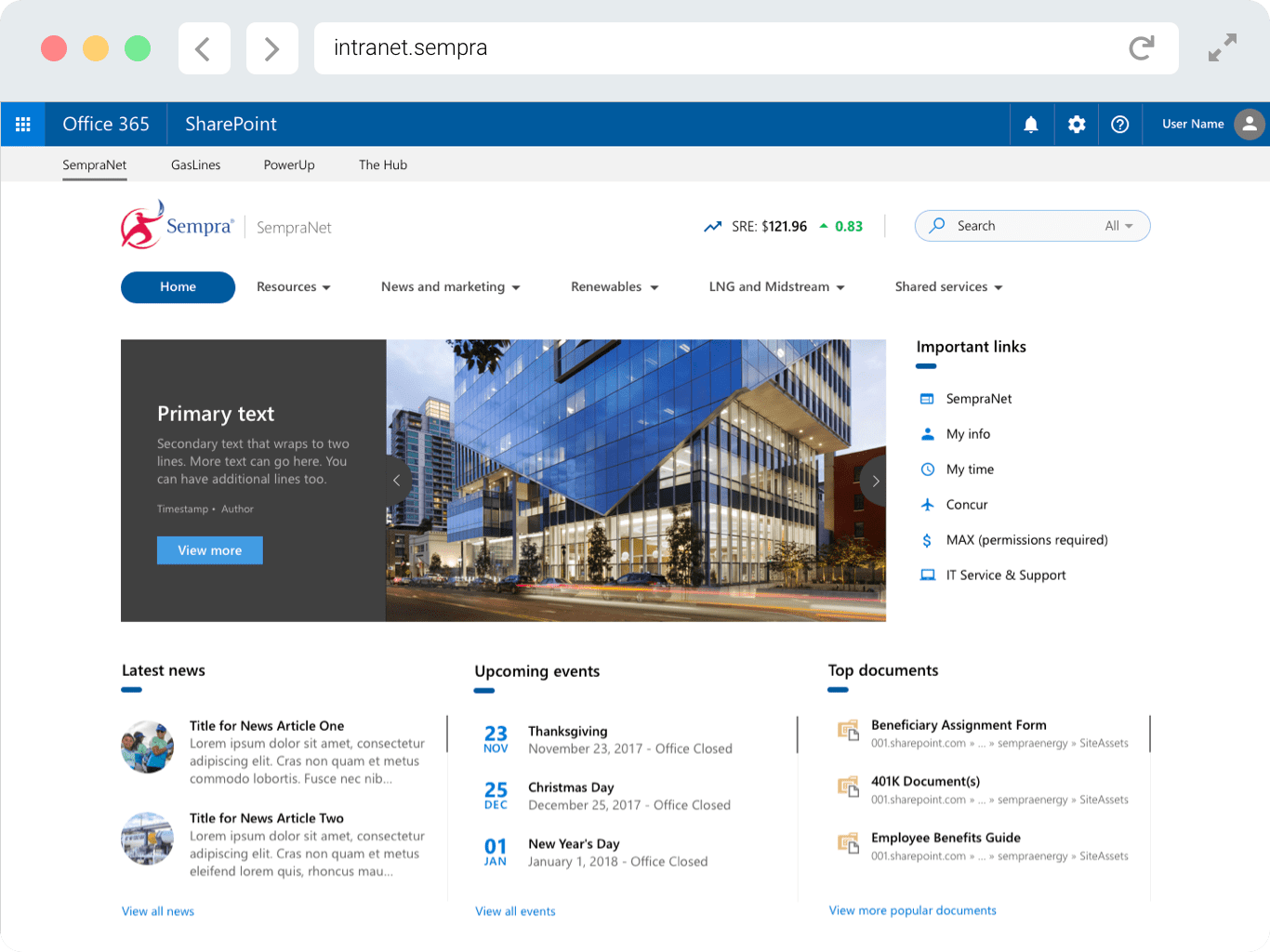Image resolution: width=1270 pixels, height=952 pixels.
Task: Open the SempraNet important link
Action: tap(979, 399)
